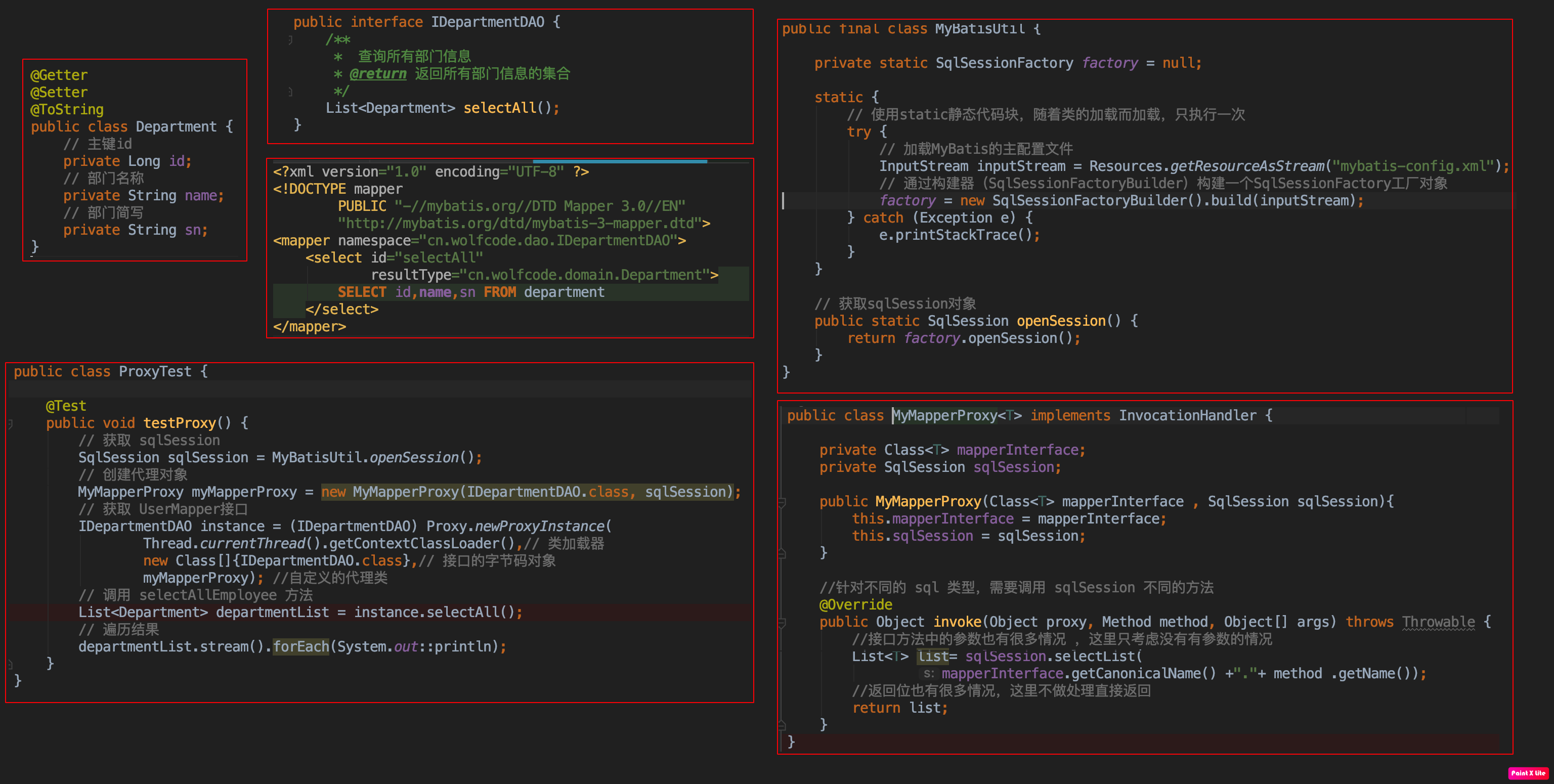This screenshot has width=1554, height=784.
Task: Click the select id="selectAll" tag
Action: [394, 257]
